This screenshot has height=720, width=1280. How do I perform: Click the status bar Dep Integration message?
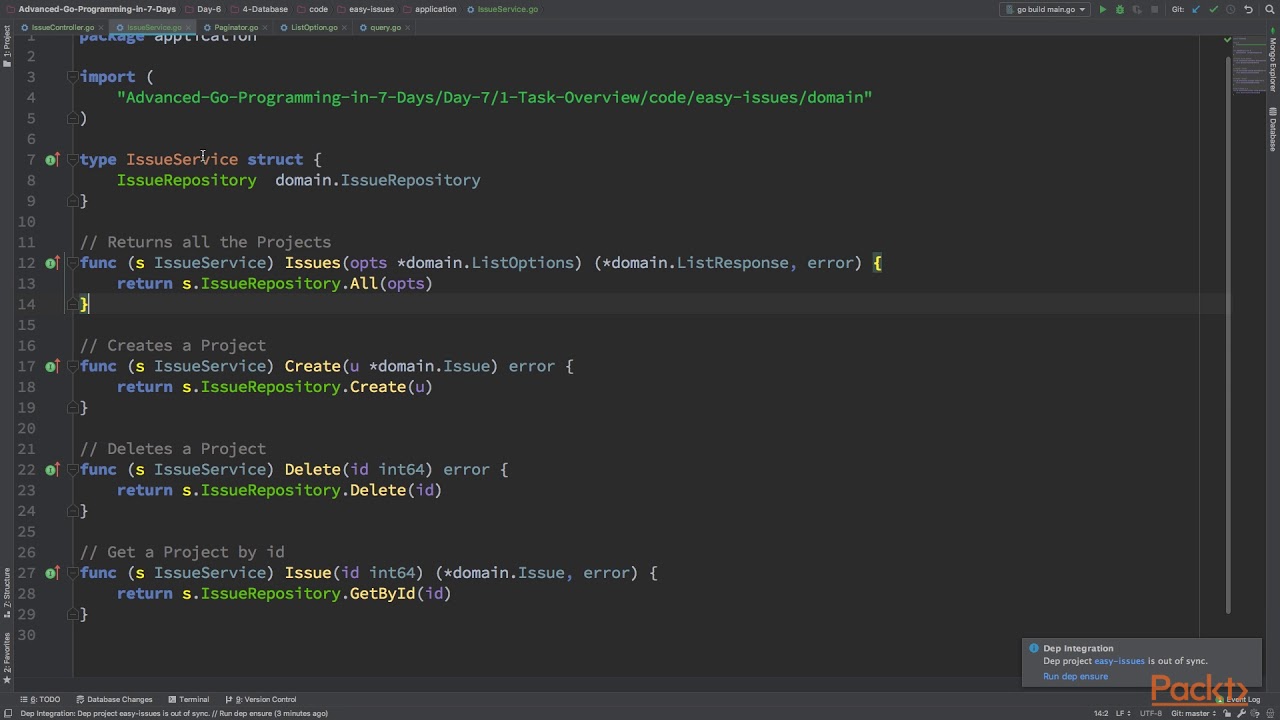(174, 713)
